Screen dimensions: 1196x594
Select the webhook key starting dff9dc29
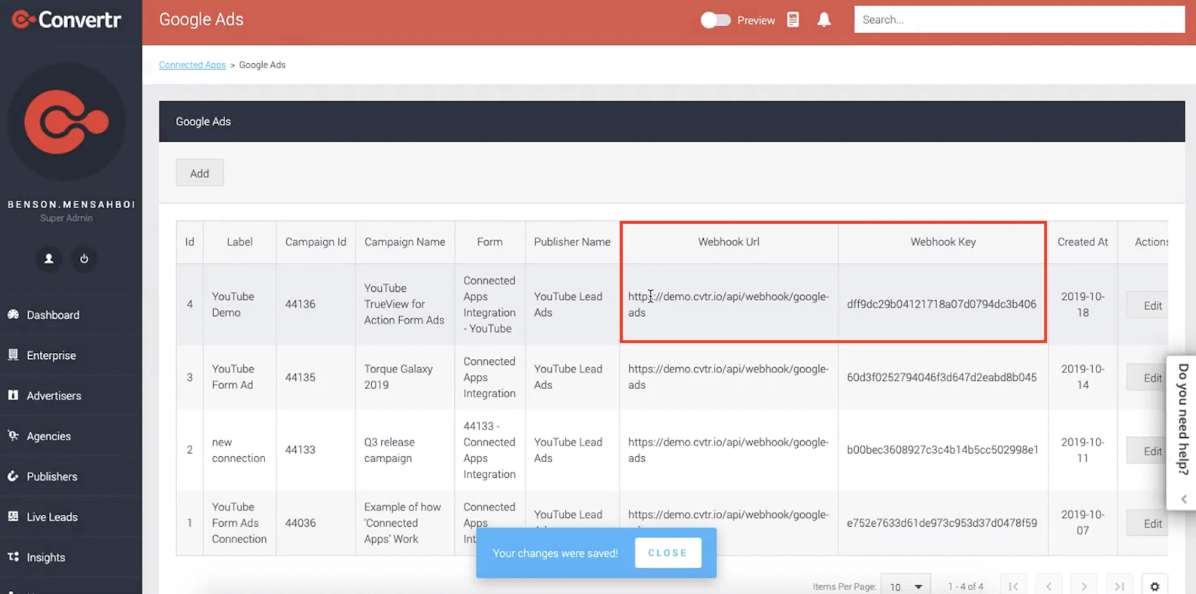click(x=941, y=304)
